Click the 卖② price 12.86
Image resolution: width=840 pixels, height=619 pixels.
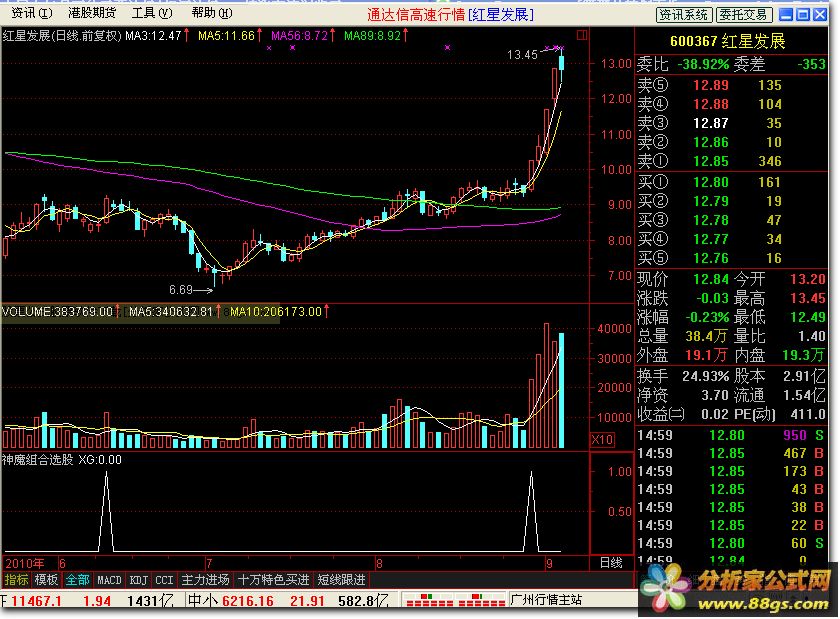(711, 142)
